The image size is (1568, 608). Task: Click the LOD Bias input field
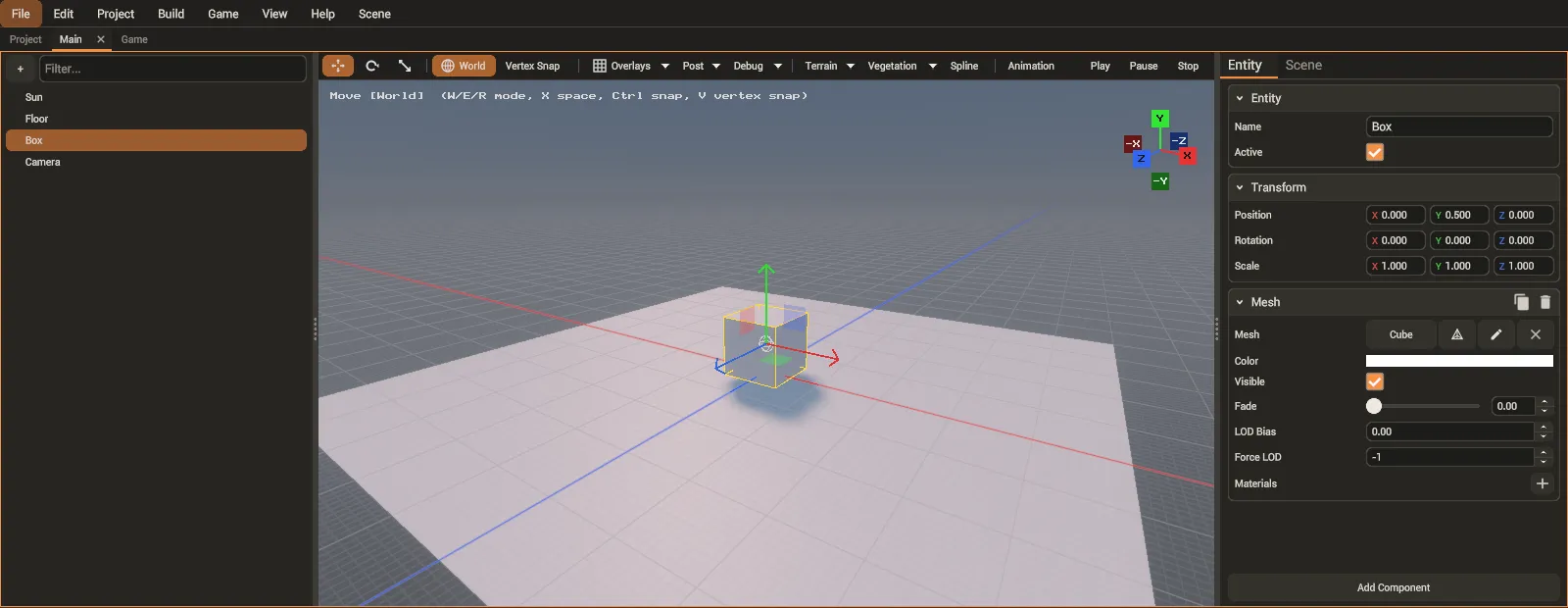pos(1450,431)
